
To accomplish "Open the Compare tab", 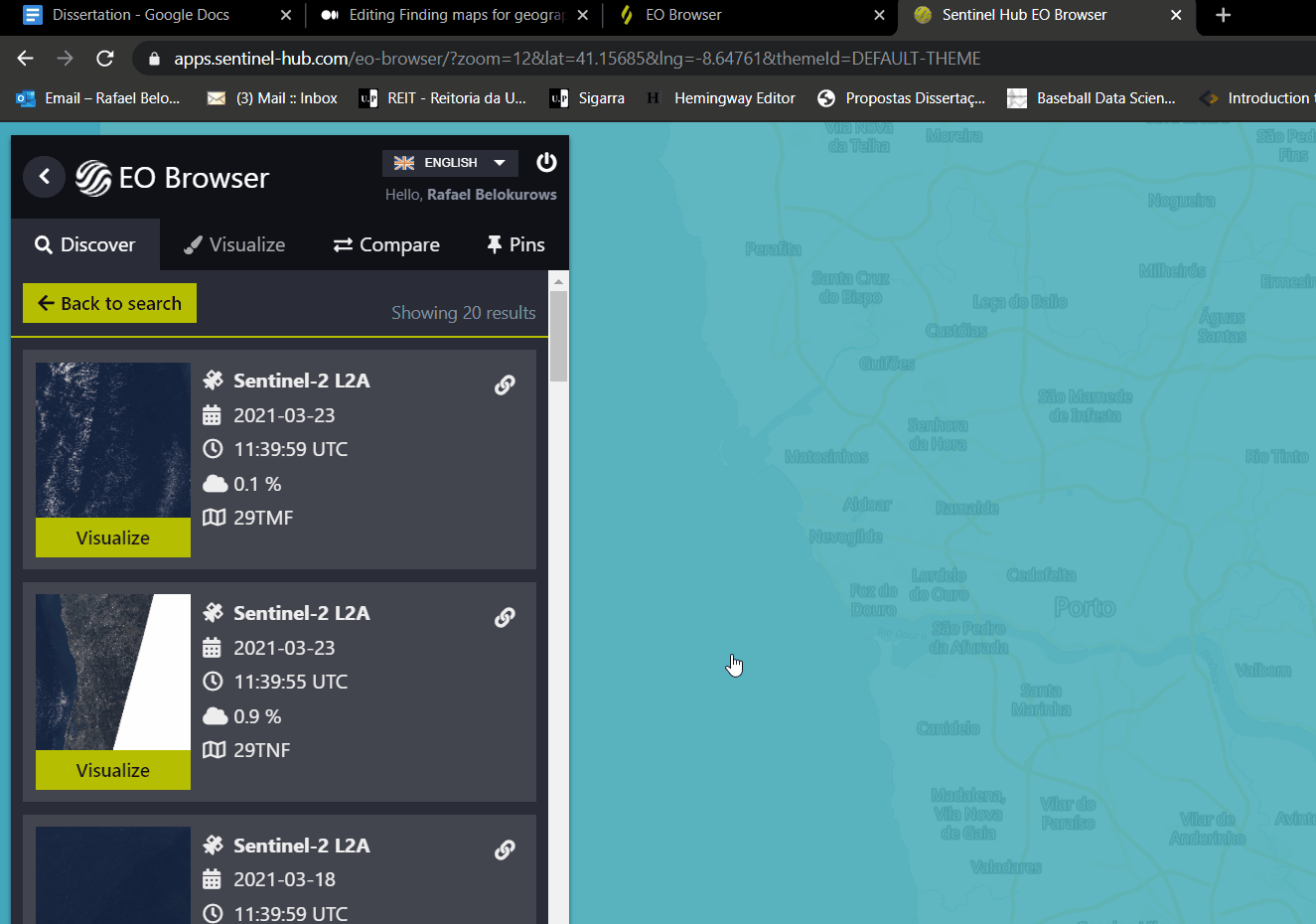I will 386,244.
